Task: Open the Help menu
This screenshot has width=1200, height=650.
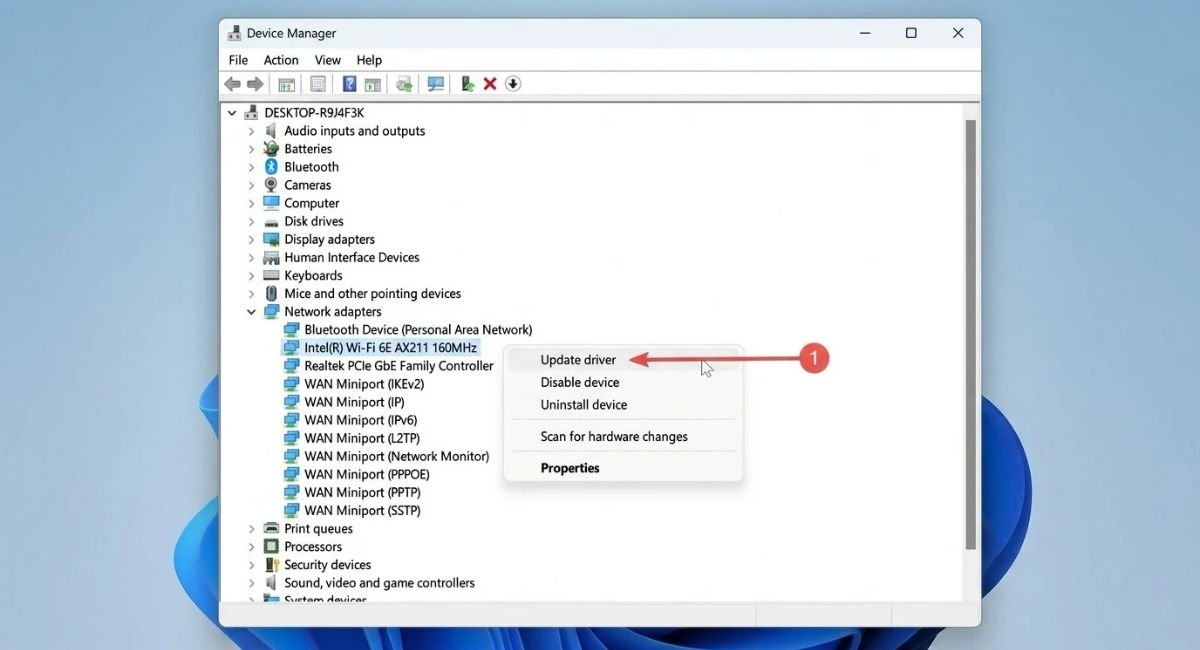Action: [x=369, y=60]
